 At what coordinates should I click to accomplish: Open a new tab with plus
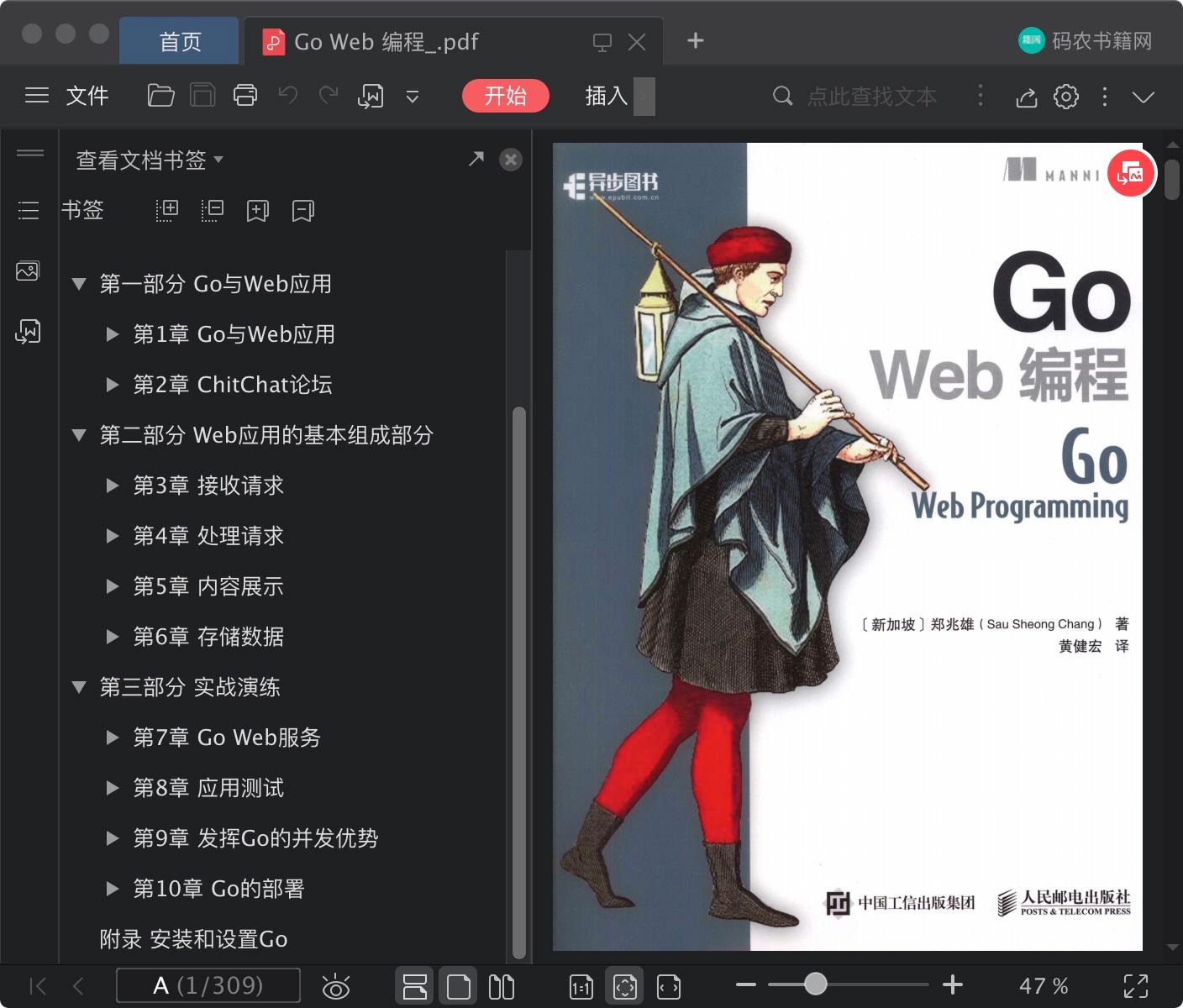[695, 40]
